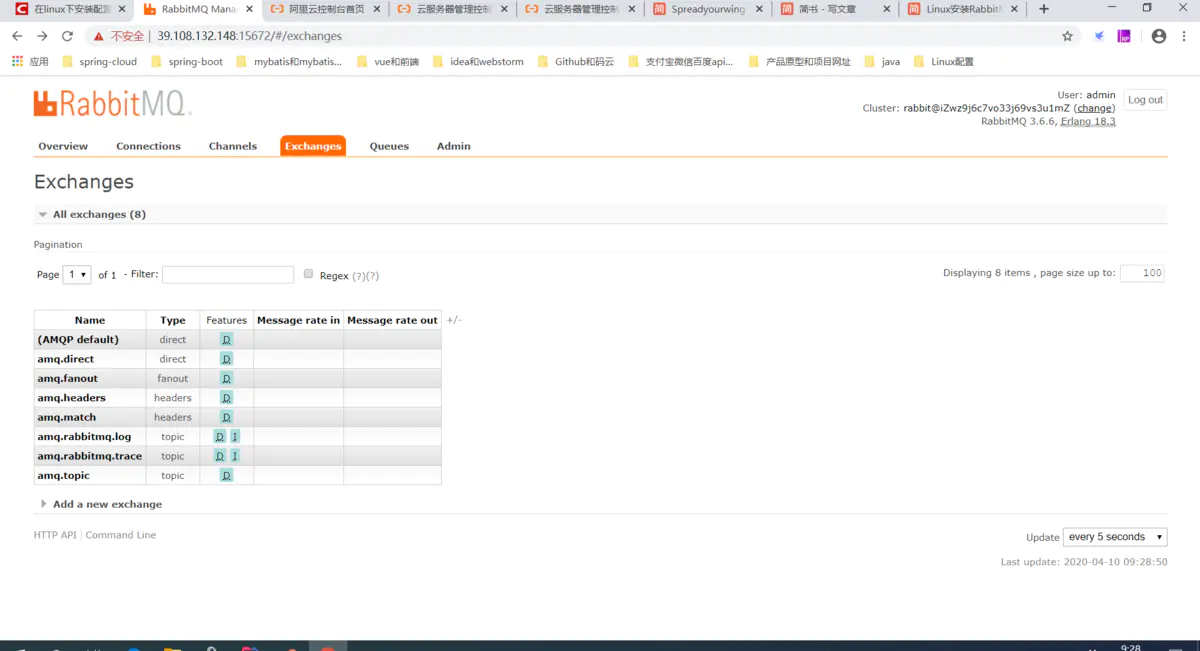Viewport: 1200px width, 651px height.
Task: Open the Linux配置 bookmark folder
Action: point(943,61)
